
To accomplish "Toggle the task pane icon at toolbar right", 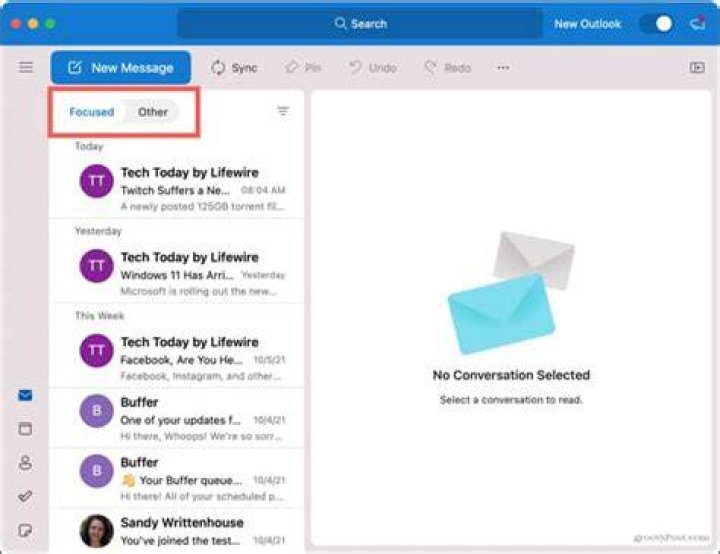I will pos(697,68).
